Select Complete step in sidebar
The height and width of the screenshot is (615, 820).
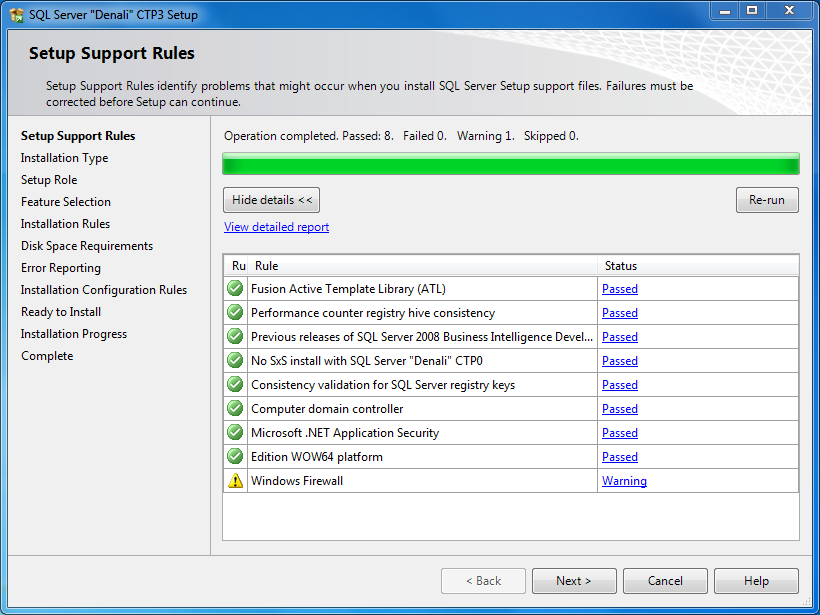47,356
